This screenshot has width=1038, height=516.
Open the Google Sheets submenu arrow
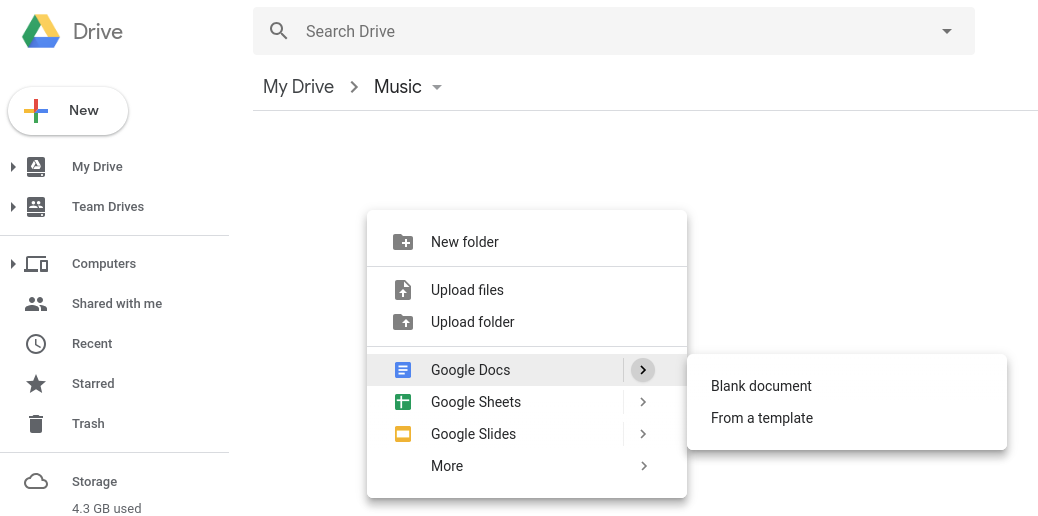pos(643,402)
